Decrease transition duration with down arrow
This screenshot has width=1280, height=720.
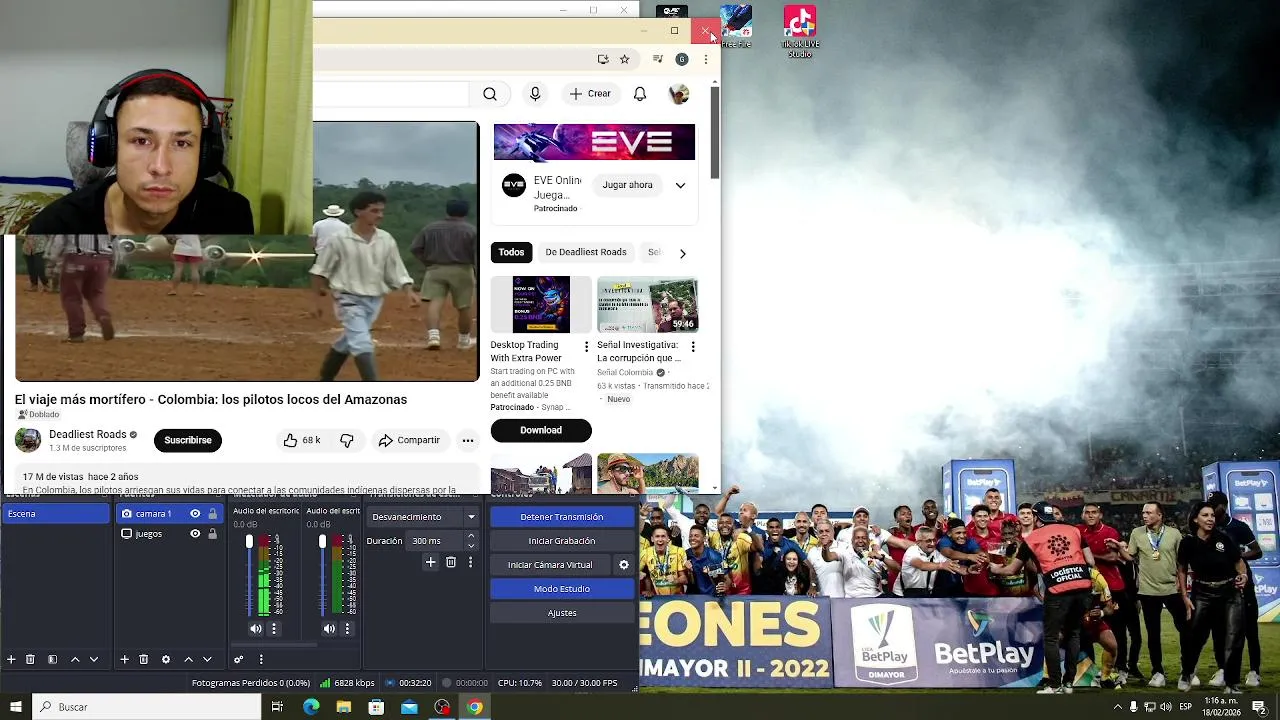click(471, 546)
